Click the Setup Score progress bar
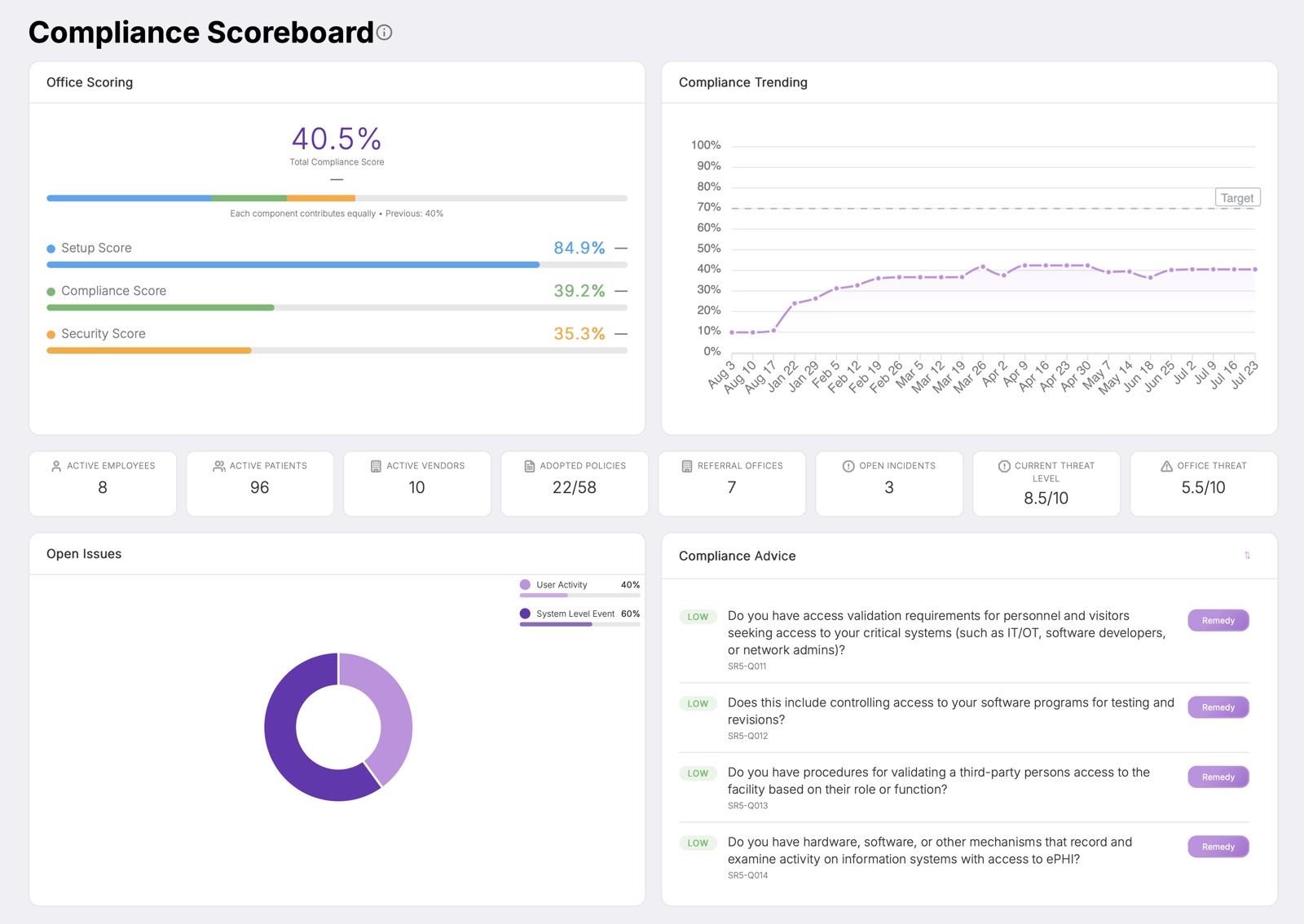Image resolution: width=1304 pixels, height=924 pixels. coord(337,265)
